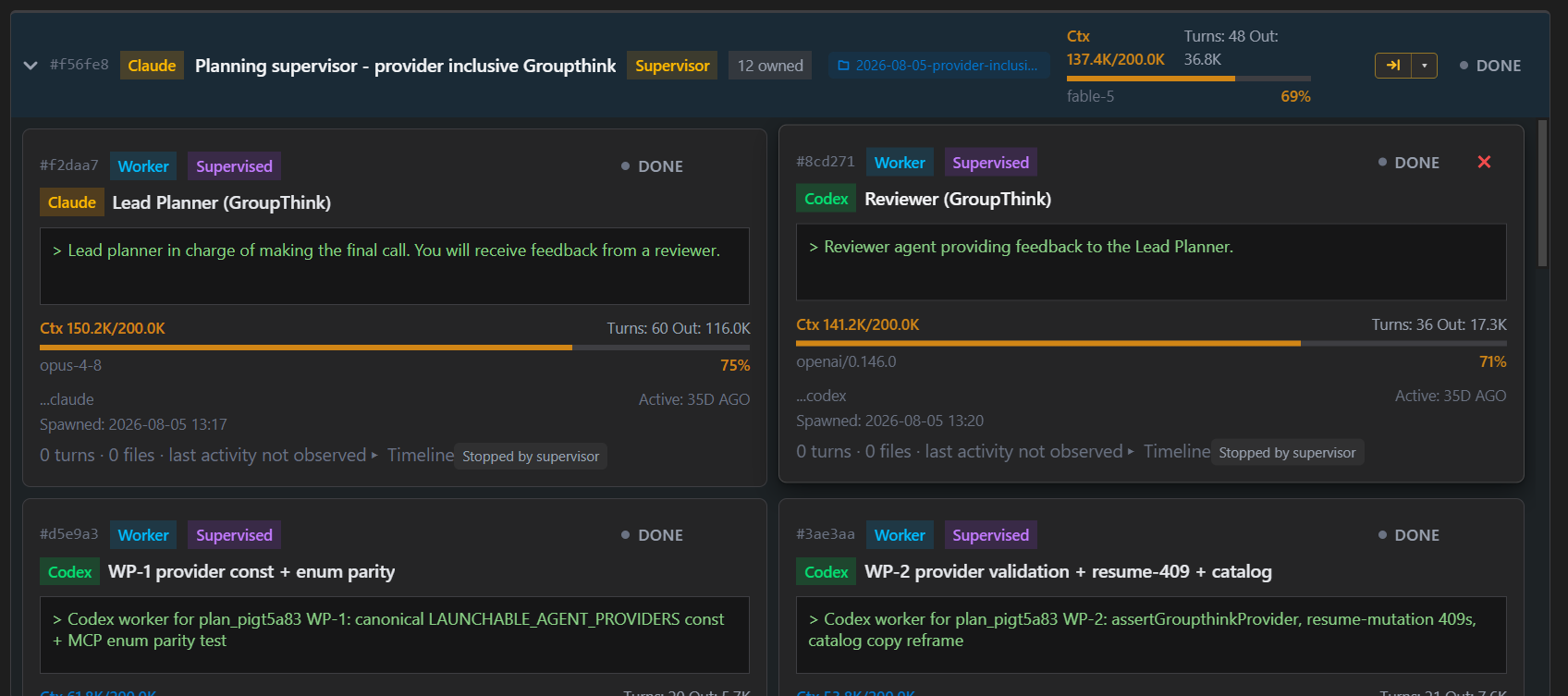Click the Supervised badge on card #d5e9a3
Screen dimensions: 1568x696
pos(234,535)
